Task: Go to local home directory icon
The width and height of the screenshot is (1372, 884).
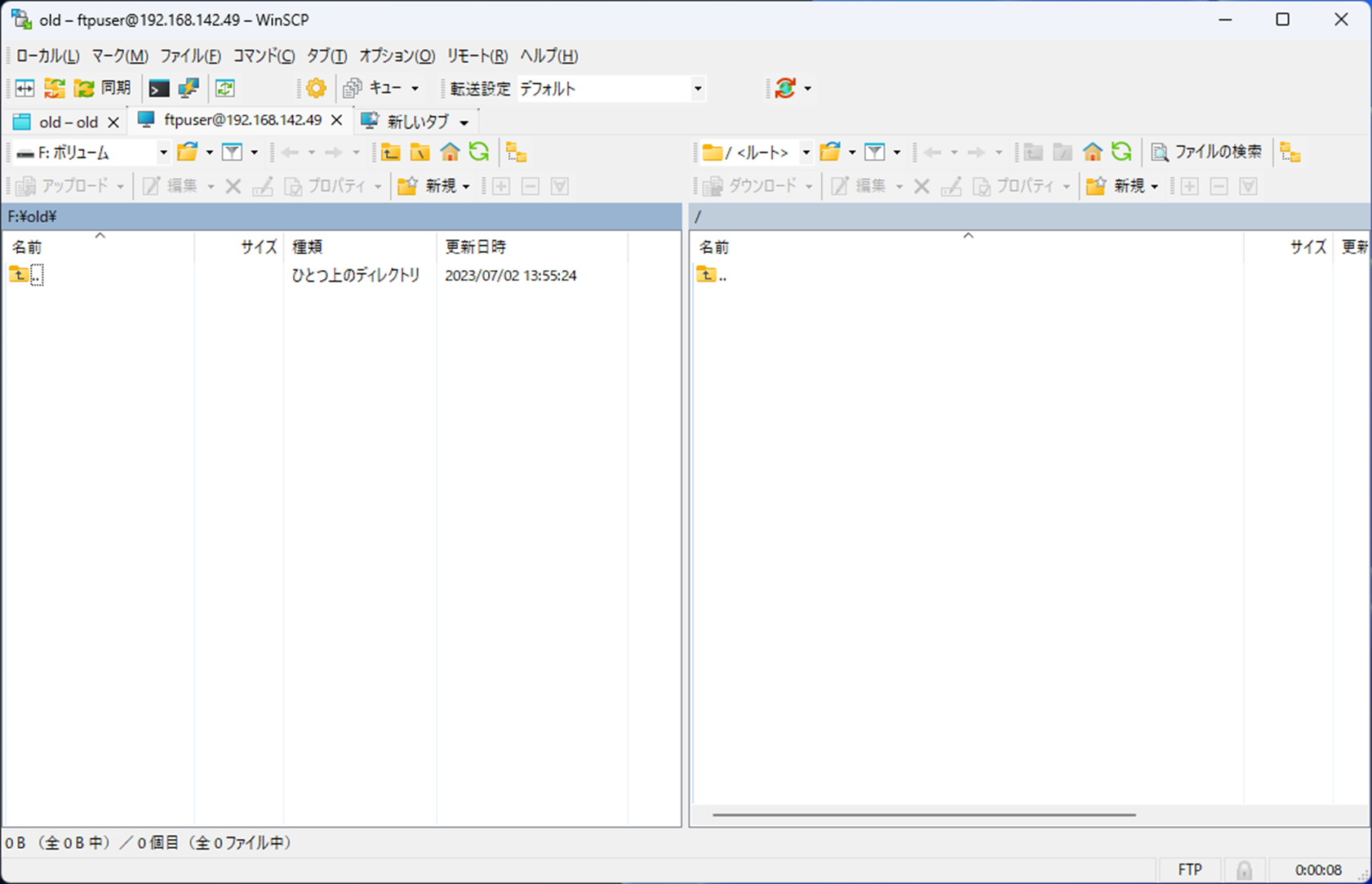Action: 450,152
